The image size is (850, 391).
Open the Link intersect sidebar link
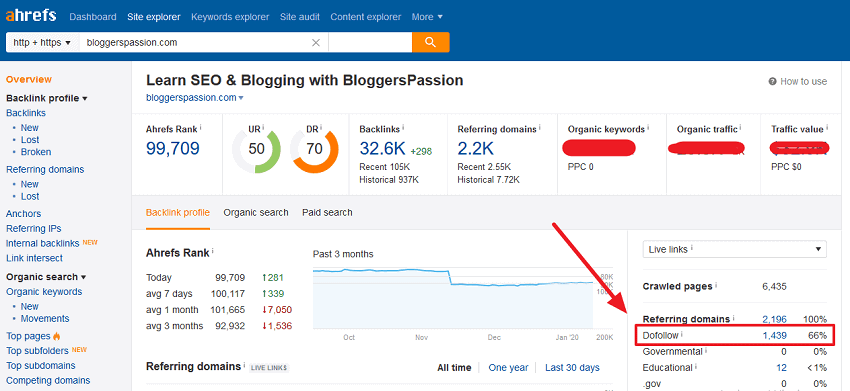(34, 258)
